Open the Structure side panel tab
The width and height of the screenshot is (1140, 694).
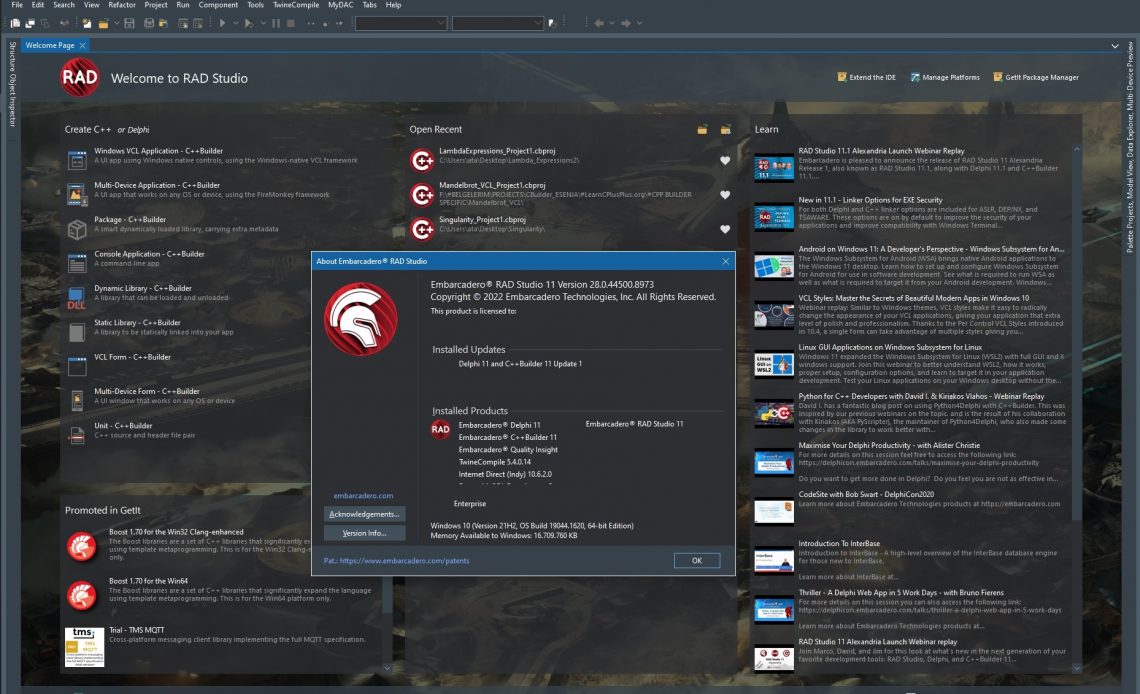click(12, 57)
